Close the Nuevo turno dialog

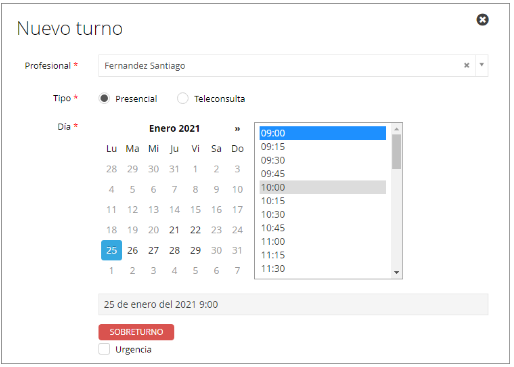pos(482,20)
